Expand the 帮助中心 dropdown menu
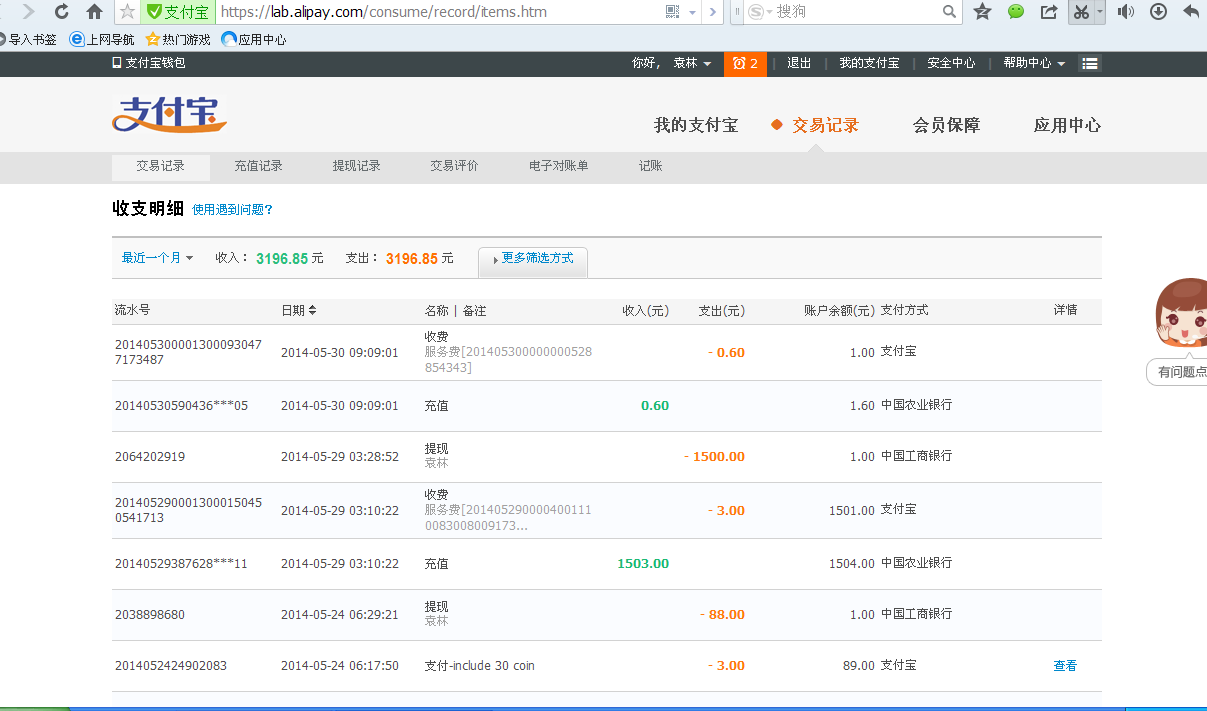 coord(1034,63)
